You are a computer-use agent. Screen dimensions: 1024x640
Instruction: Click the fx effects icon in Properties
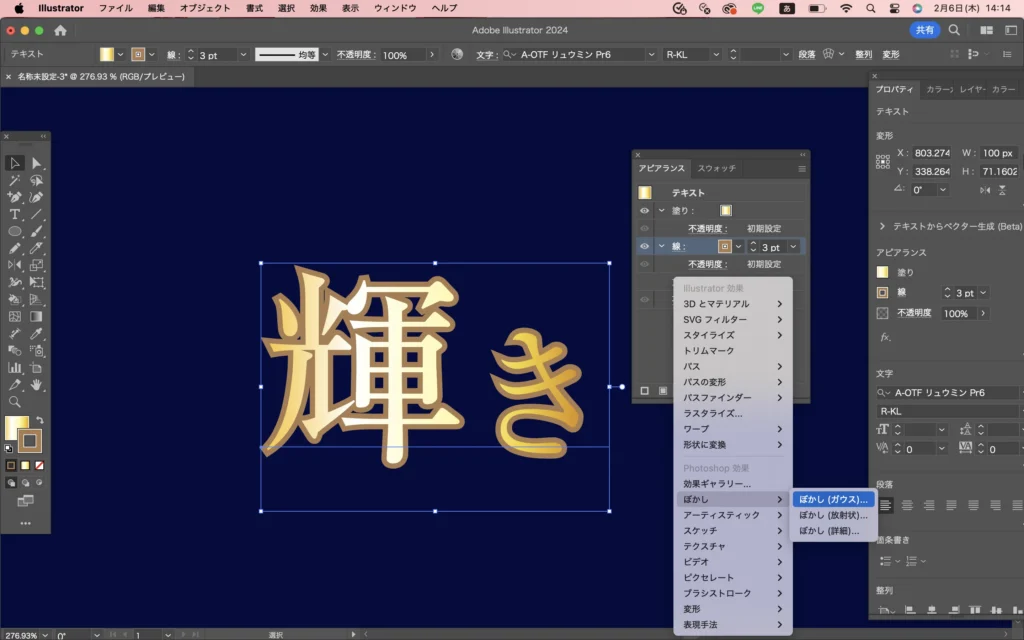[x=885, y=337]
